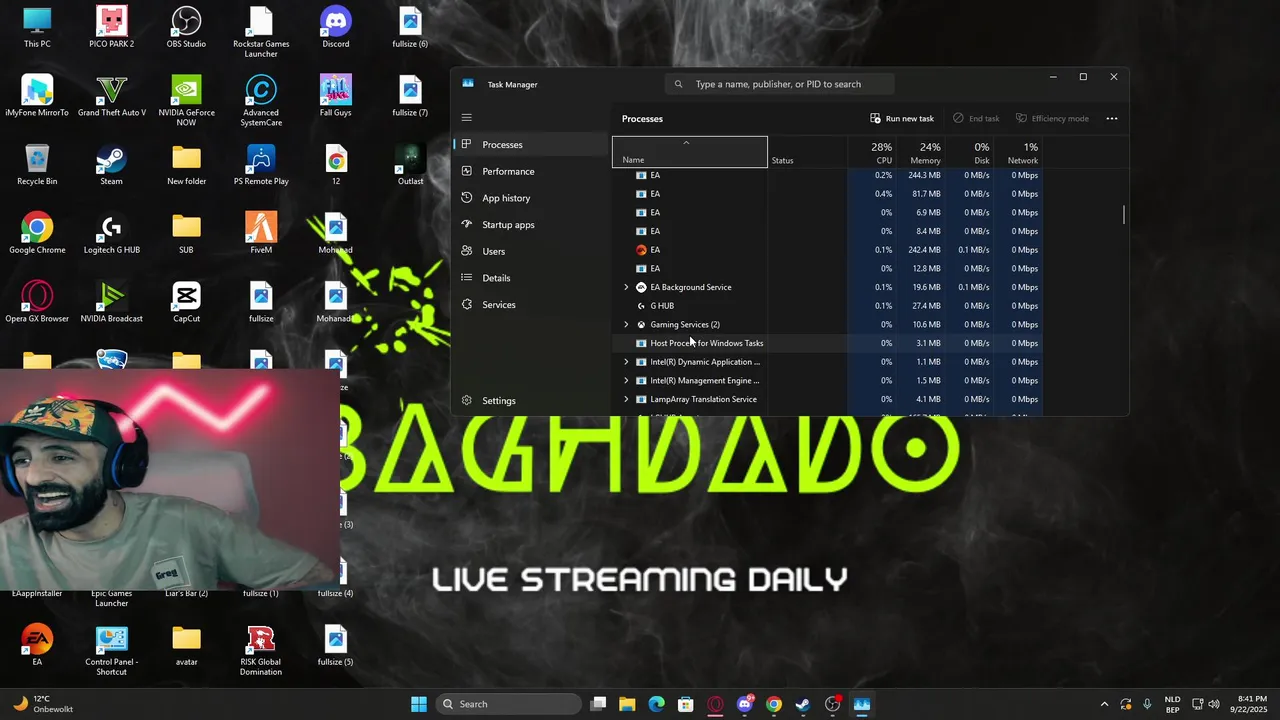This screenshot has height=720, width=1280.
Task: Click Run new task button
Action: [x=902, y=118]
